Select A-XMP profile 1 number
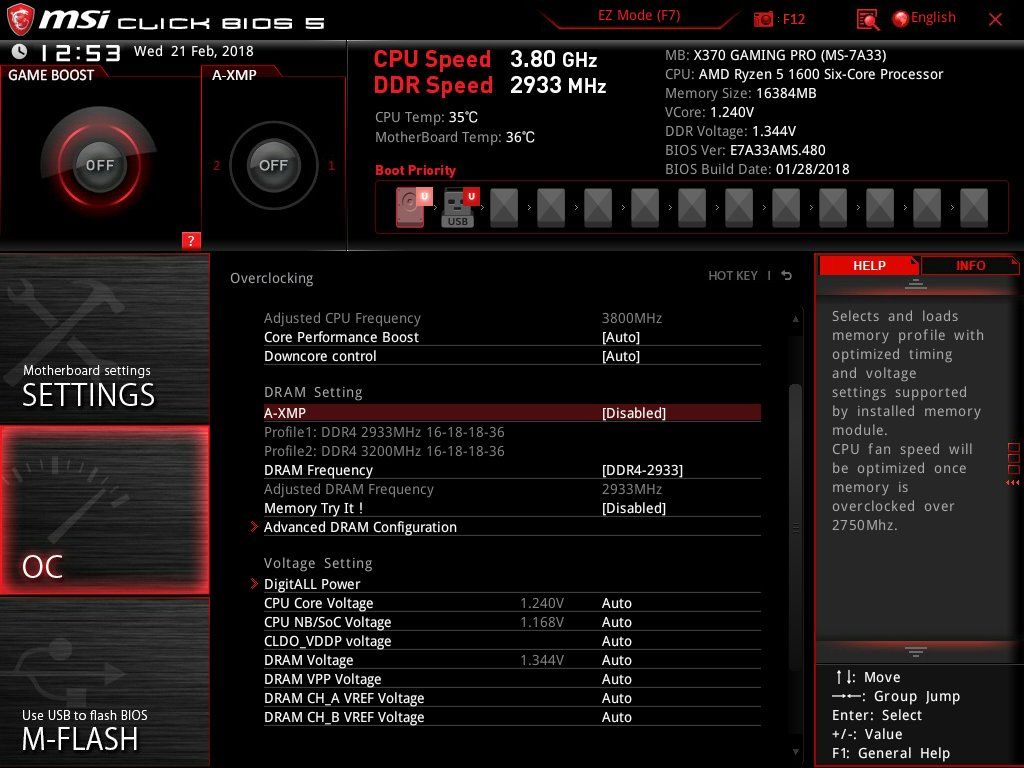This screenshot has width=1024, height=768. coord(331,165)
